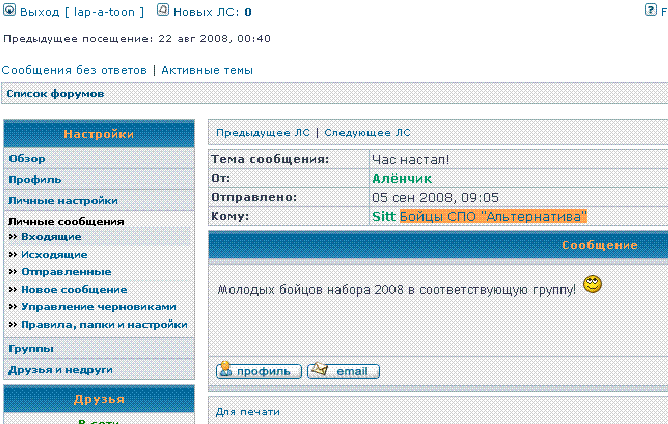
Task: Click the Друзья panel header
Action: coord(99,399)
